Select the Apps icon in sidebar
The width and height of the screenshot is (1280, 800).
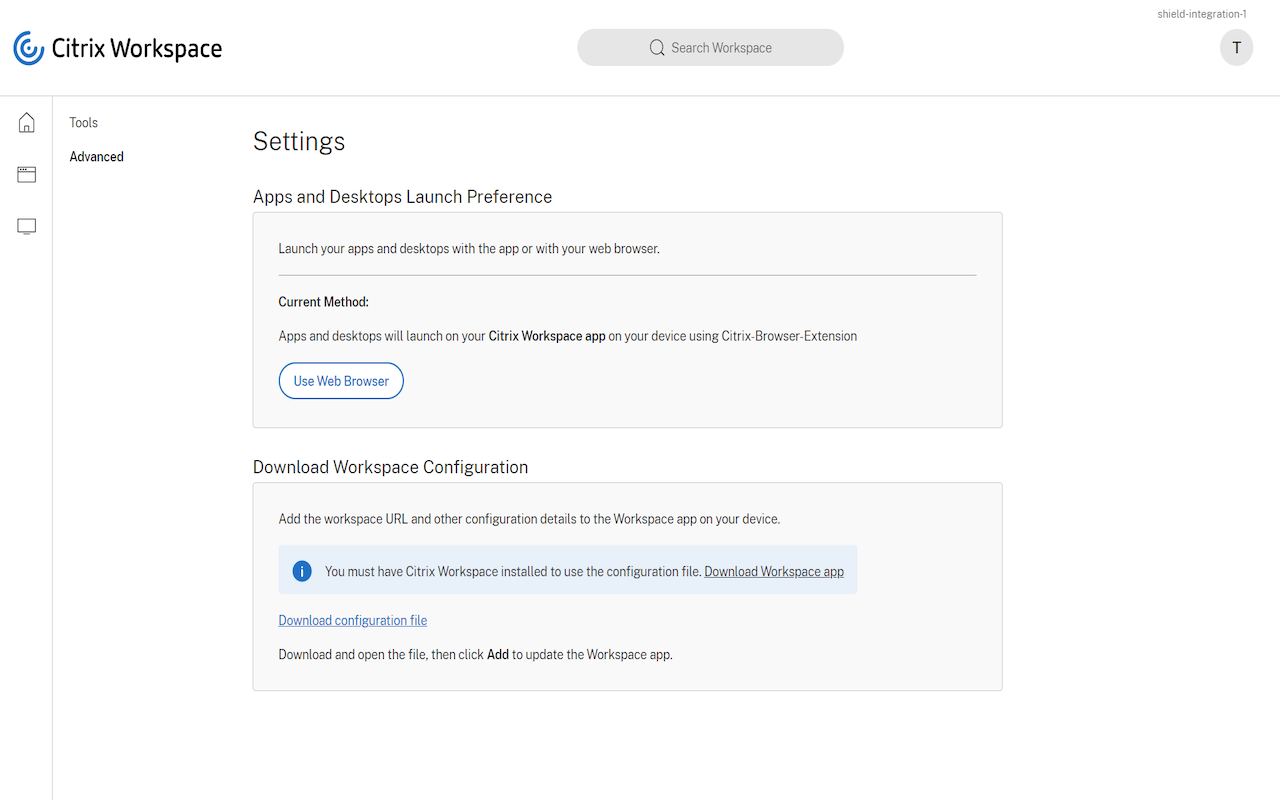pyautogui.click(x=26, y=174)
